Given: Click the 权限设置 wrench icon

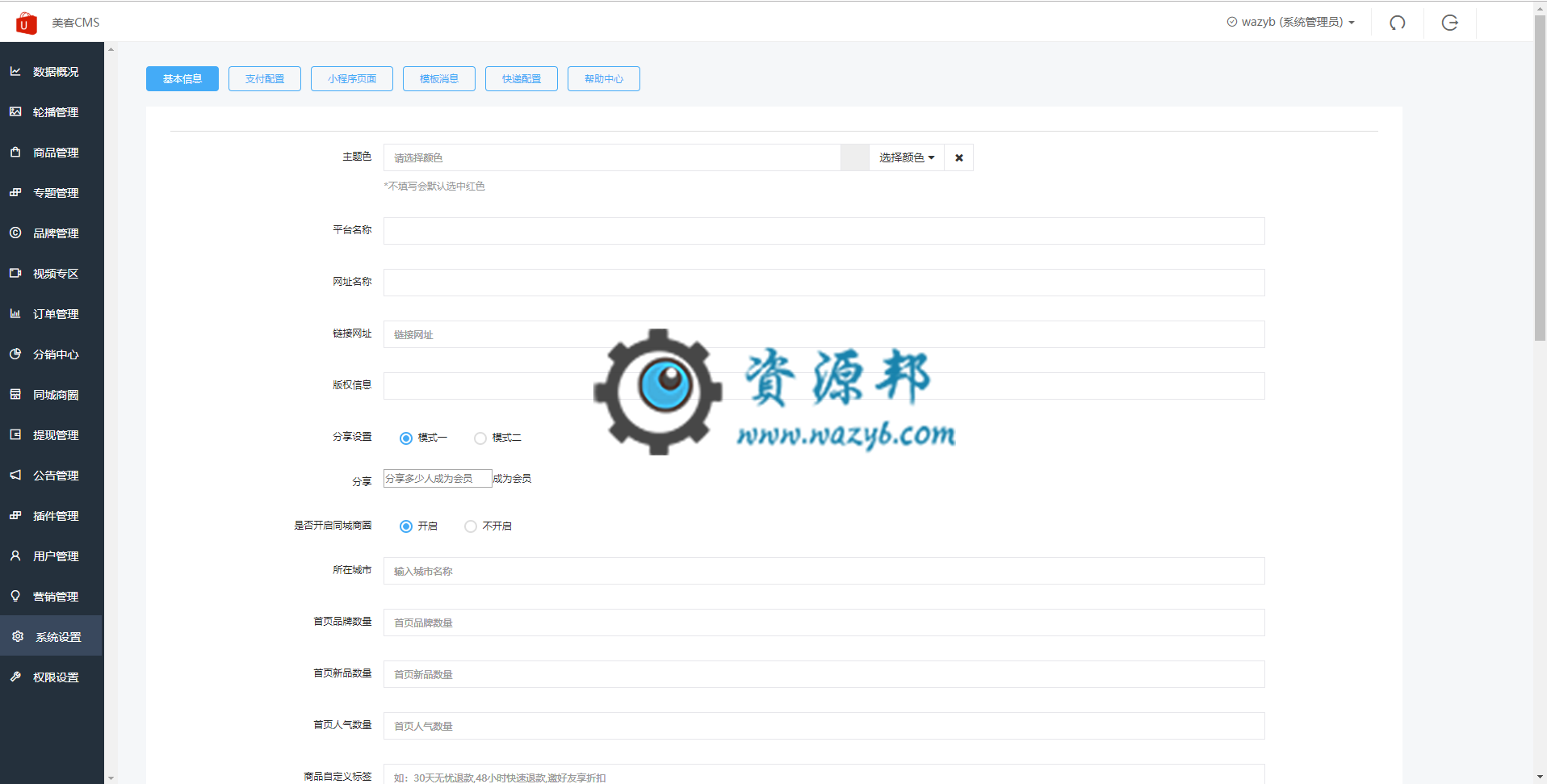Looking at the screenshot, I should click(15, 677).
